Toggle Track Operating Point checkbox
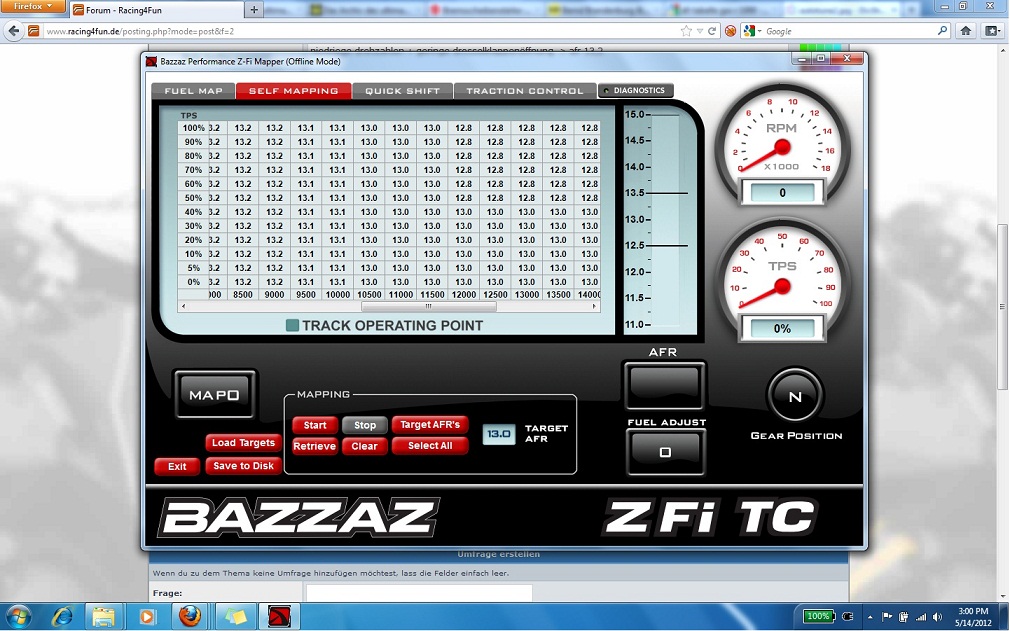The height and width of the screenshot is (631, 1010). click(x=292, y=325)
